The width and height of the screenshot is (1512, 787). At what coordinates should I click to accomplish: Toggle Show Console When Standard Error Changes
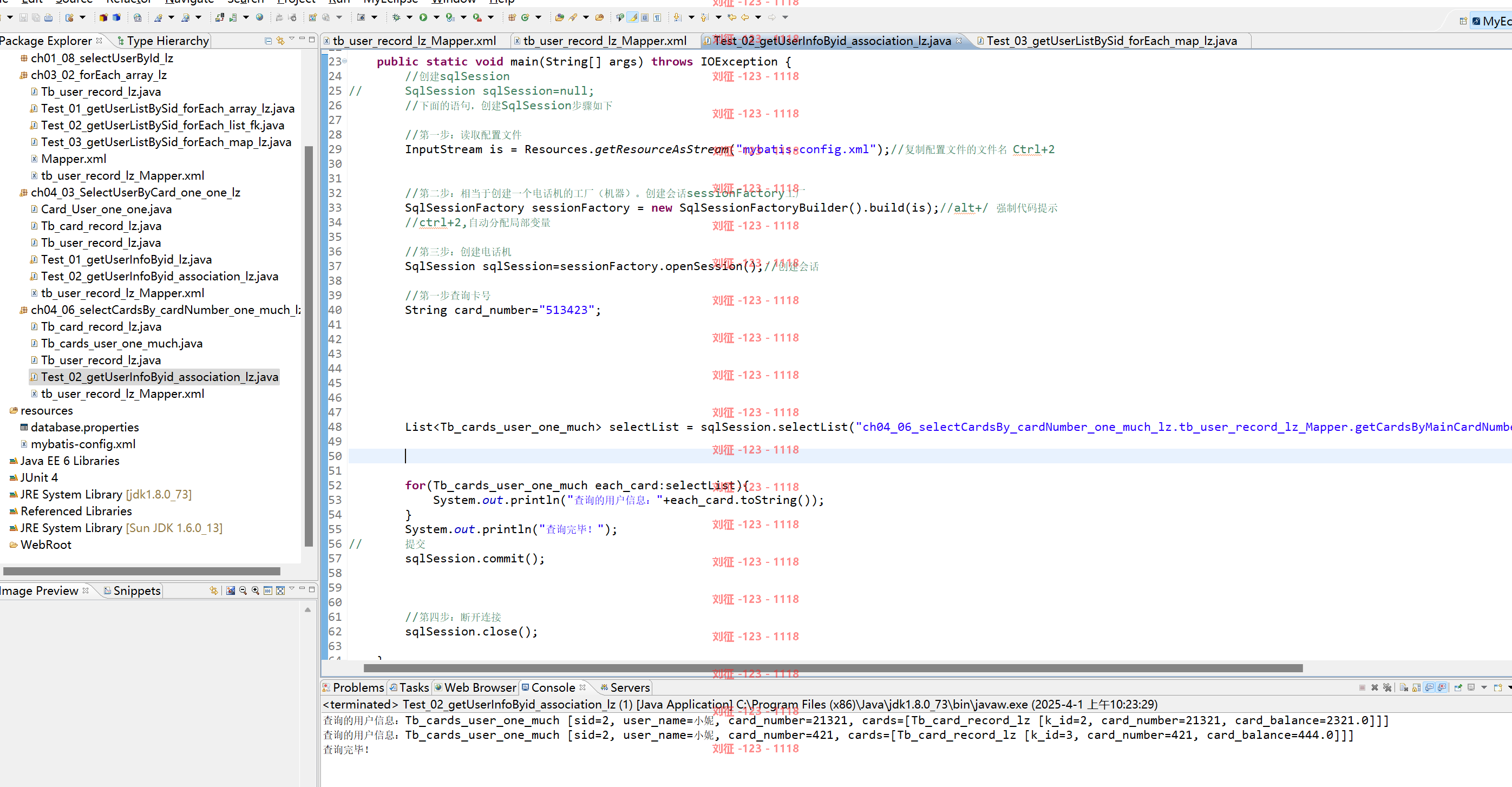(x=1442, y=688)
